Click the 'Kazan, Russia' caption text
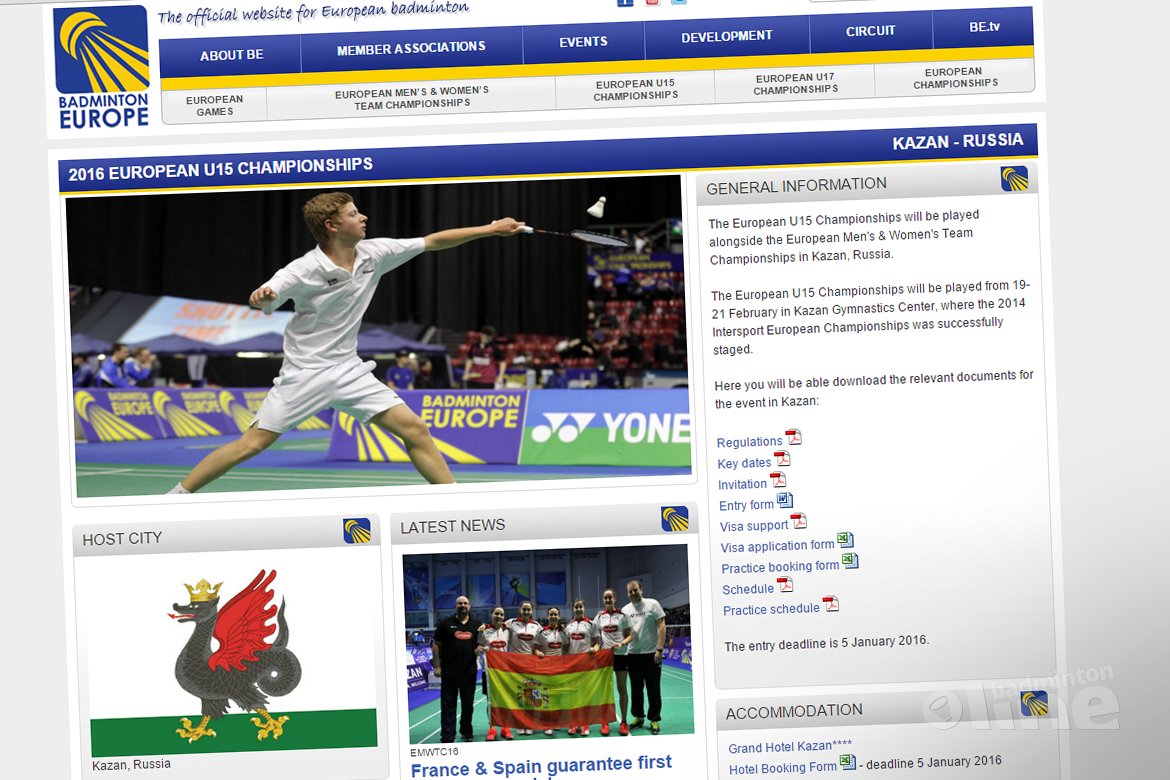 coord(131,764)
